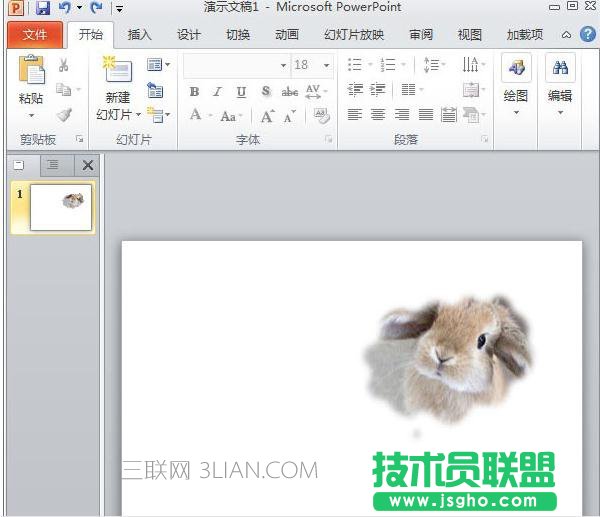This screenshot has height=517, width=600.
Task: Open the Editing menu
Action: pyautogui.click(x=560, y=86)
